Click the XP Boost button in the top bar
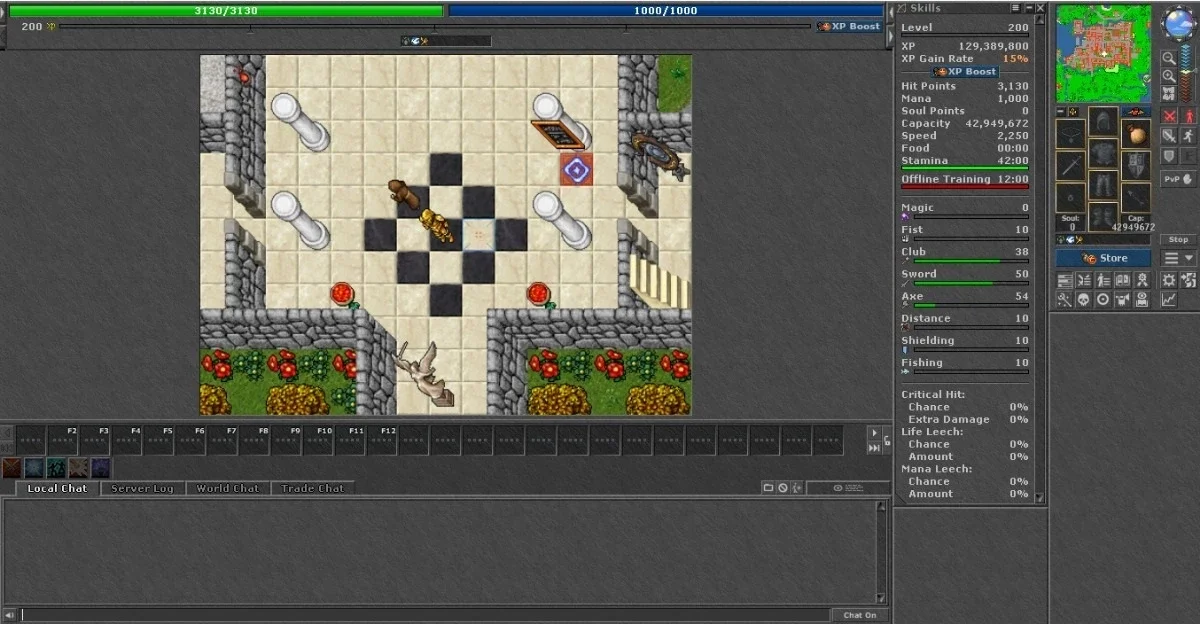 [x=850, y=26]
